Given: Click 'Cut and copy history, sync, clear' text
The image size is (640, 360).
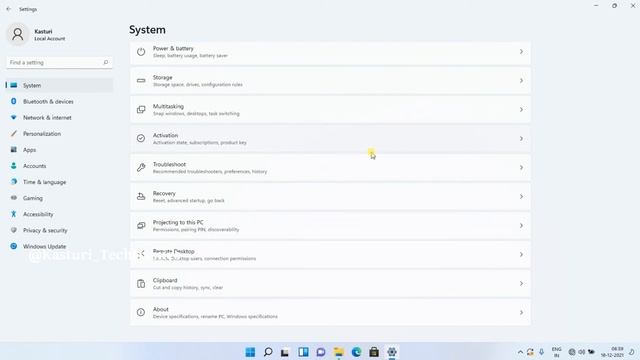Looking at the screenshot, I should click(x=188, y=288).
